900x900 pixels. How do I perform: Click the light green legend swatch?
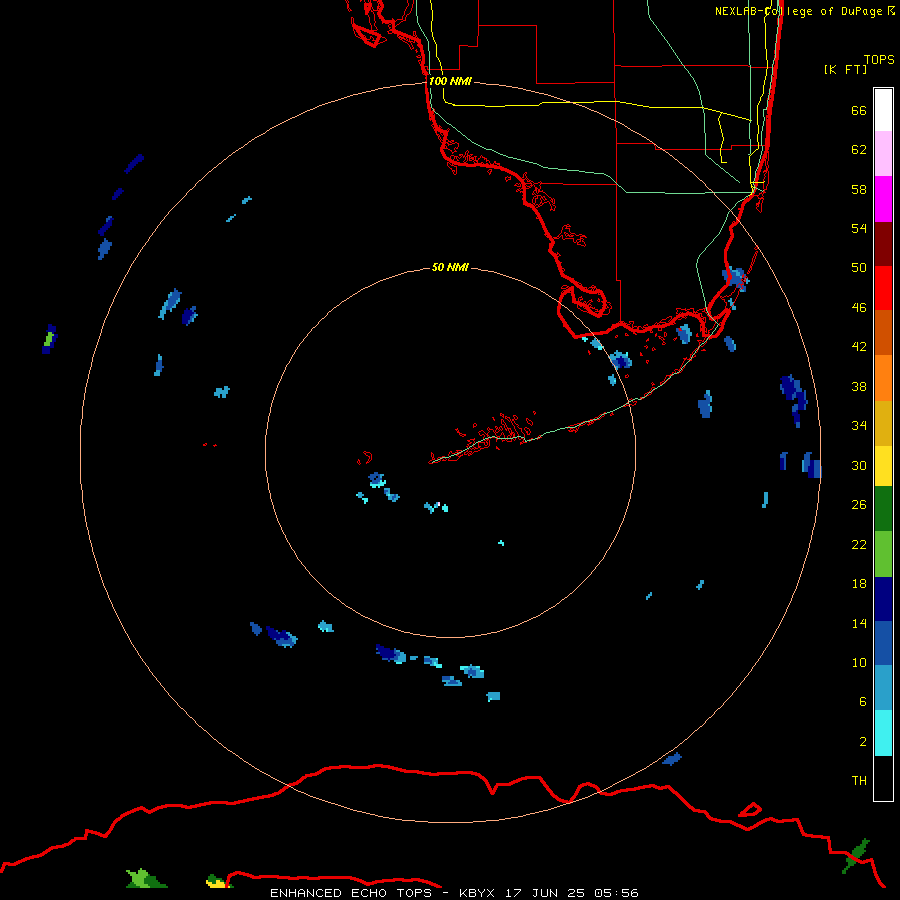pyautogui.click(x=883, y=554)
